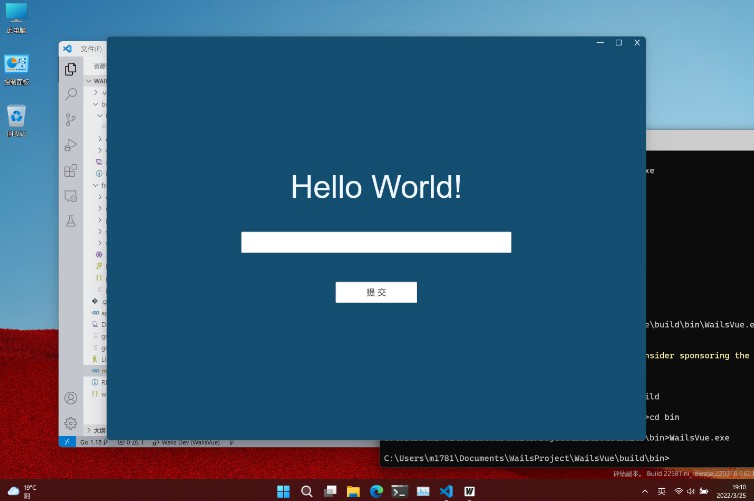Image resolution: width=754 pixels, height=501 pixels.
Task: Show hidden system tray icons
Action: click(x=645, y=491)
